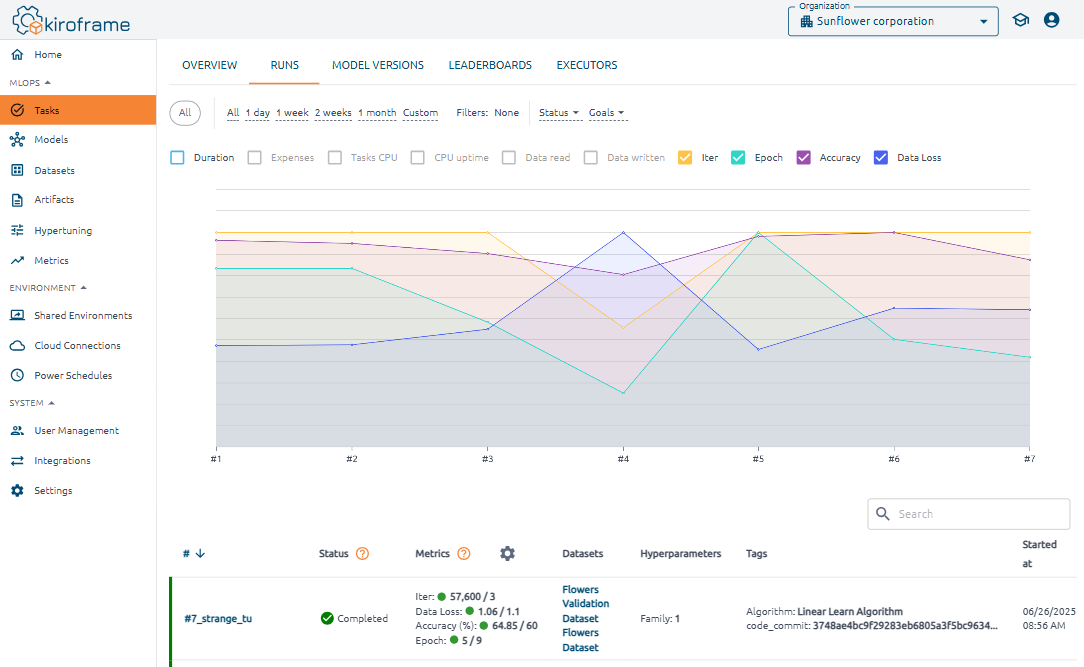Viewport: 1084px width, 667px height.
Task: Switch to the Leaderboards tab
Action: click(x=490, y=65)
